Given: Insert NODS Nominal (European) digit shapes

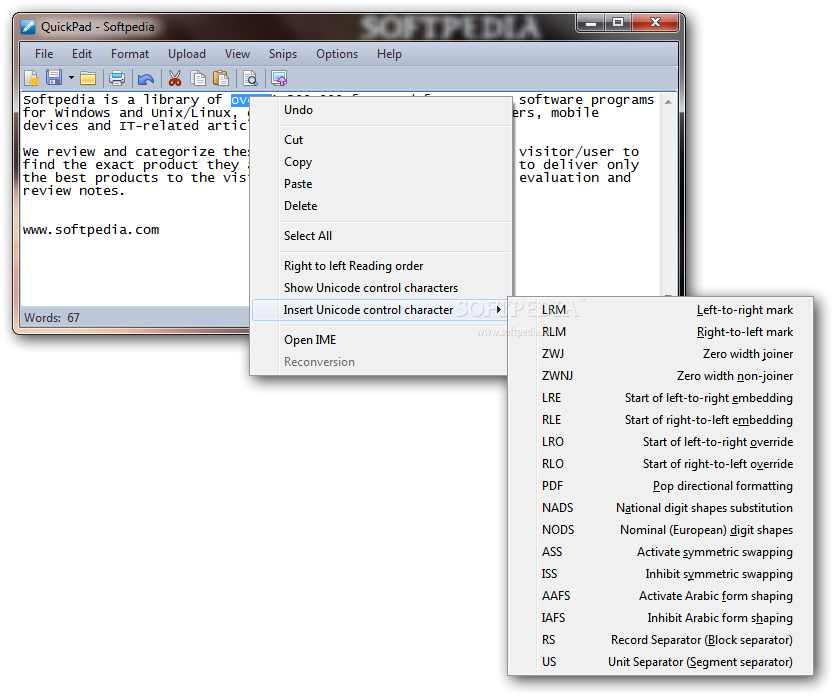Looking at the screenshot, I should 660,530.
